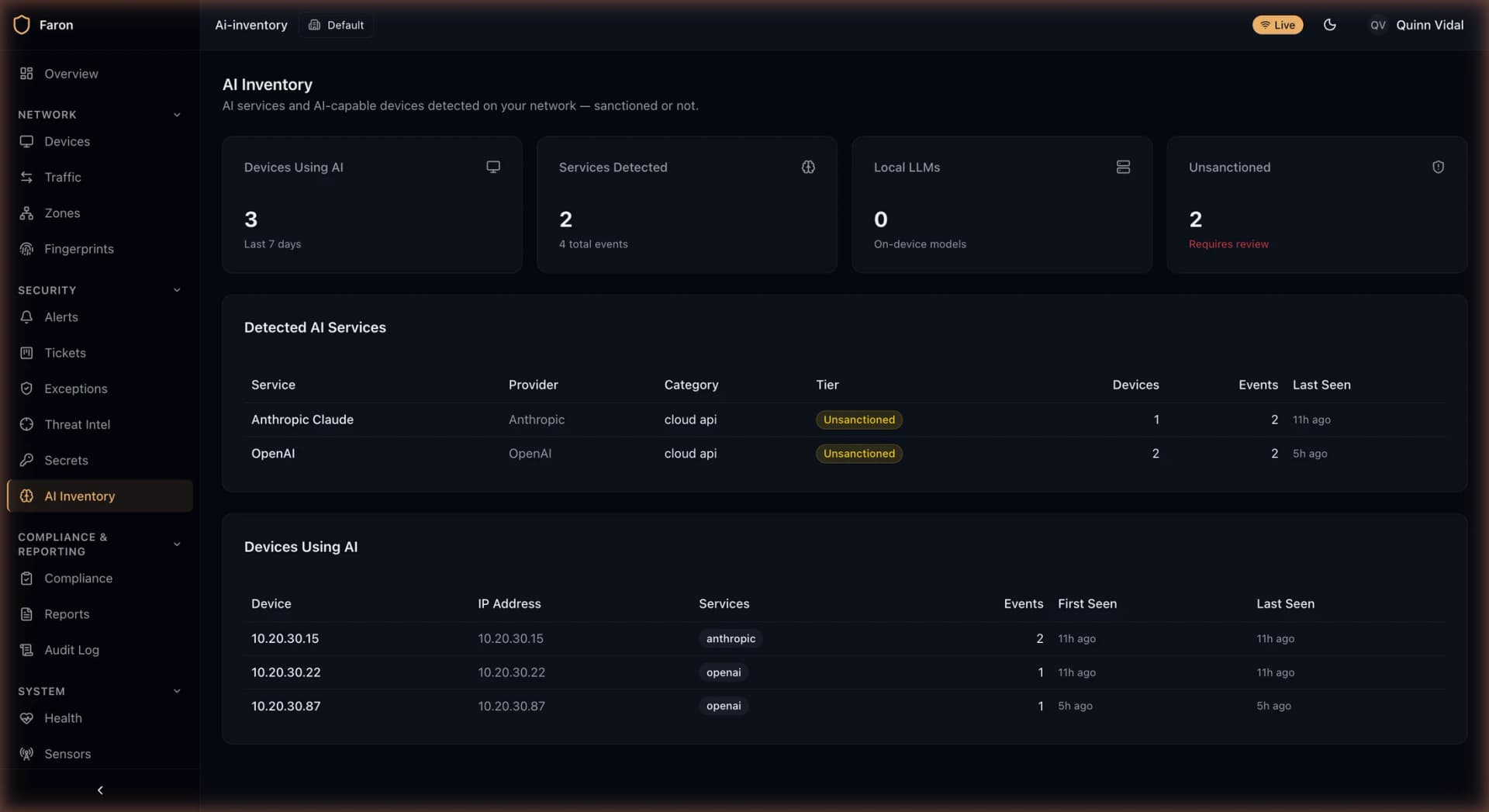Click the shield icon on Unsanctioned card
Viewport: 1489px width, 812px height.
[x=1438, y=167]
